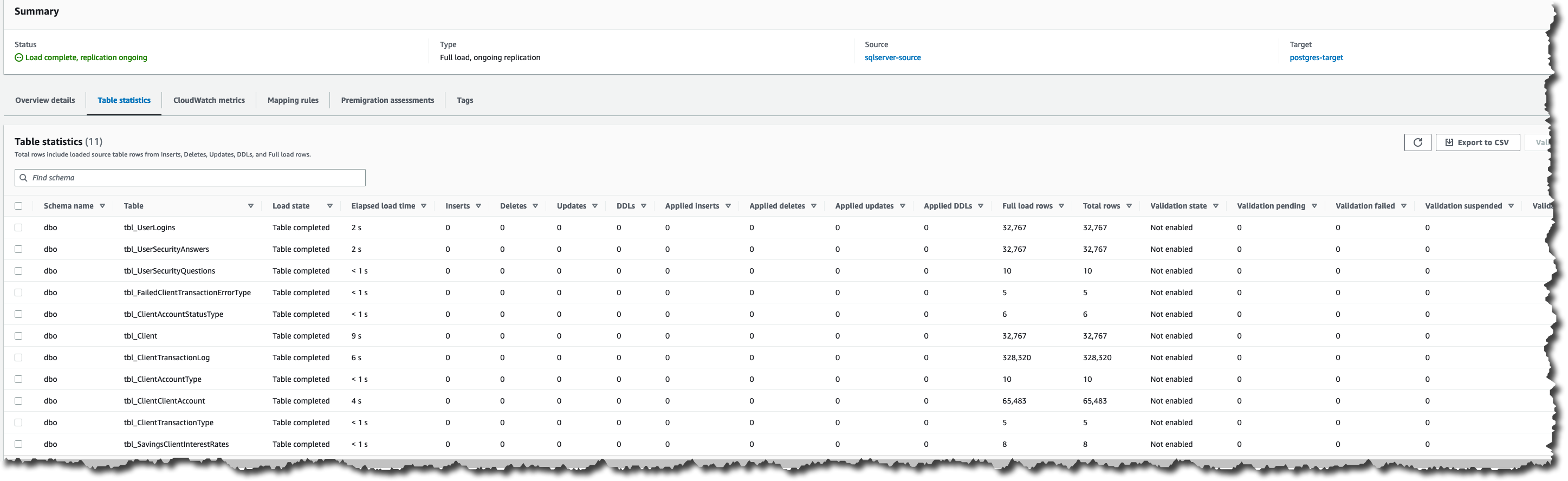Image resolution: width=1568 pixels, height=481 pixels.
Task: Select the tbl_ClientTransactionLog row checkbox
Action: pos(18,357)
